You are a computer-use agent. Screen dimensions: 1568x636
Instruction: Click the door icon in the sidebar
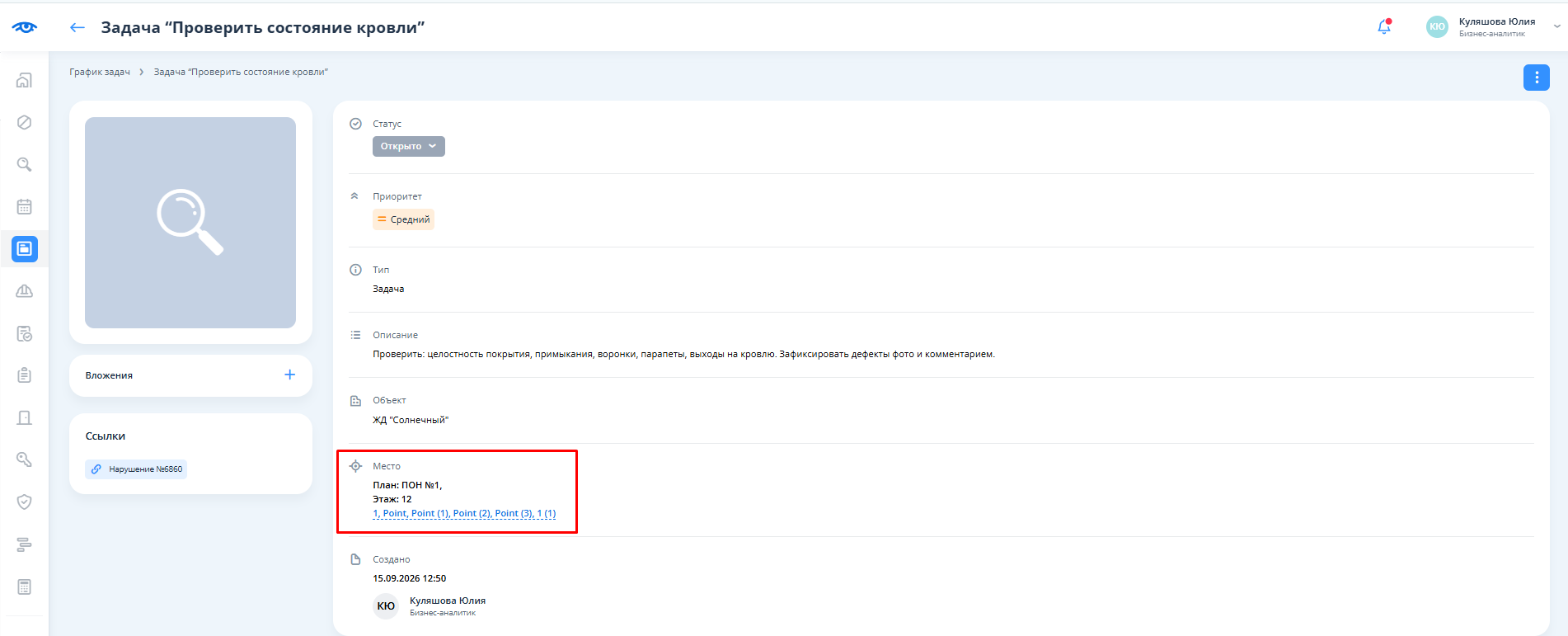click(25, 417)
